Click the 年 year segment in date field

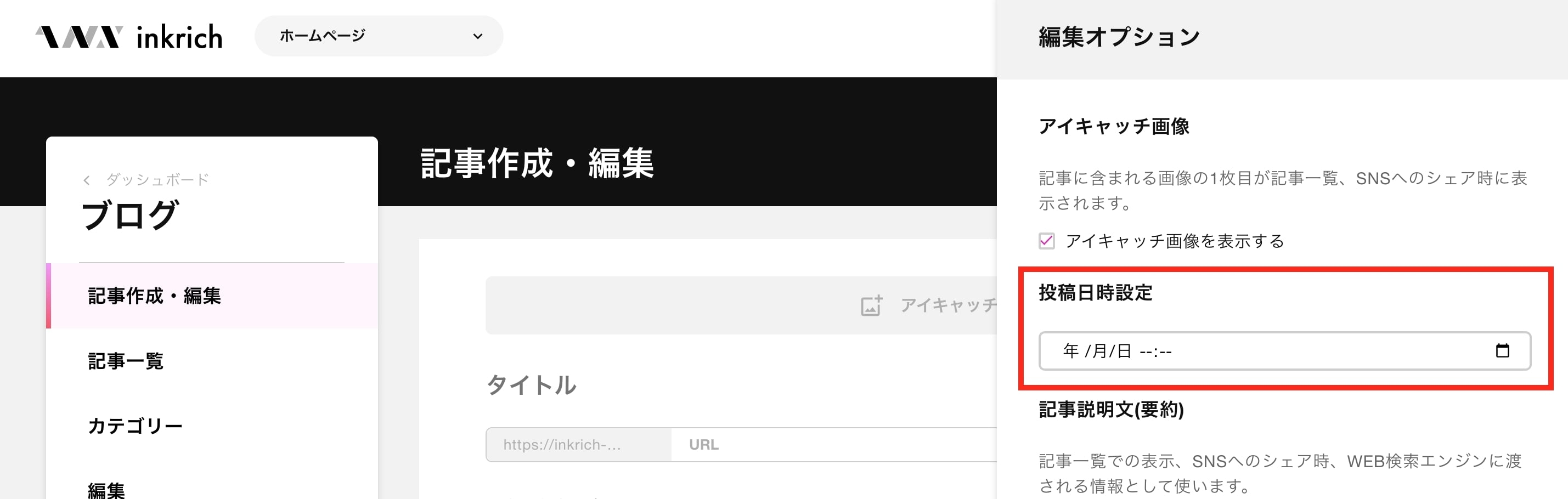point(1071,351)
